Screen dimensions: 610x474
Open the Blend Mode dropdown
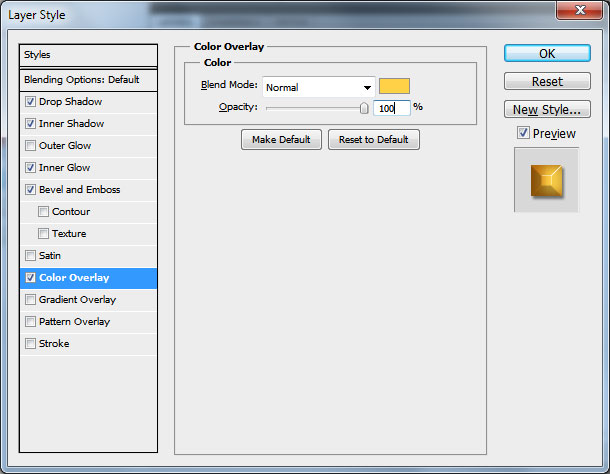pyautogui.click(x=319, y=87)
